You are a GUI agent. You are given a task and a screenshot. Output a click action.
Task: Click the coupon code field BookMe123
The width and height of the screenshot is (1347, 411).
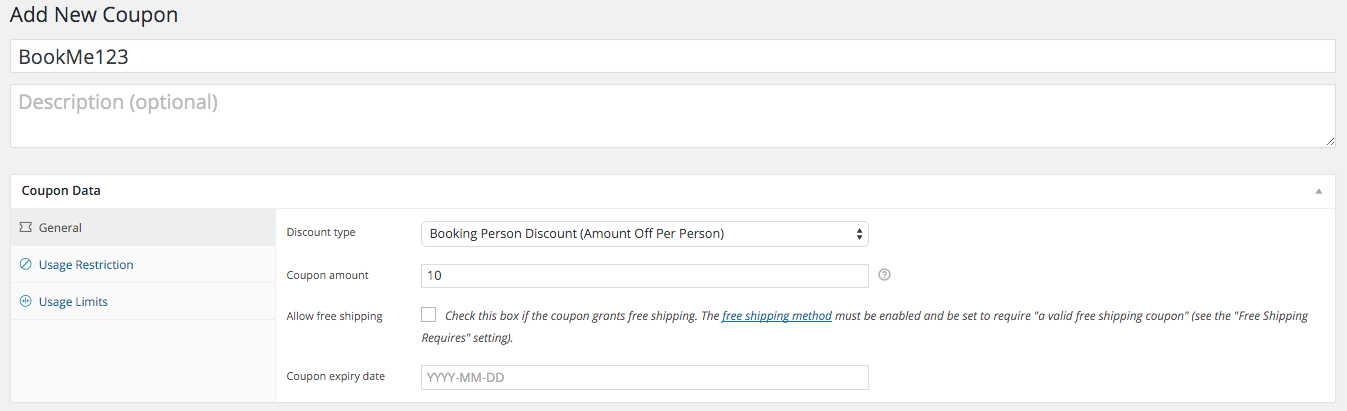point(673,57)
